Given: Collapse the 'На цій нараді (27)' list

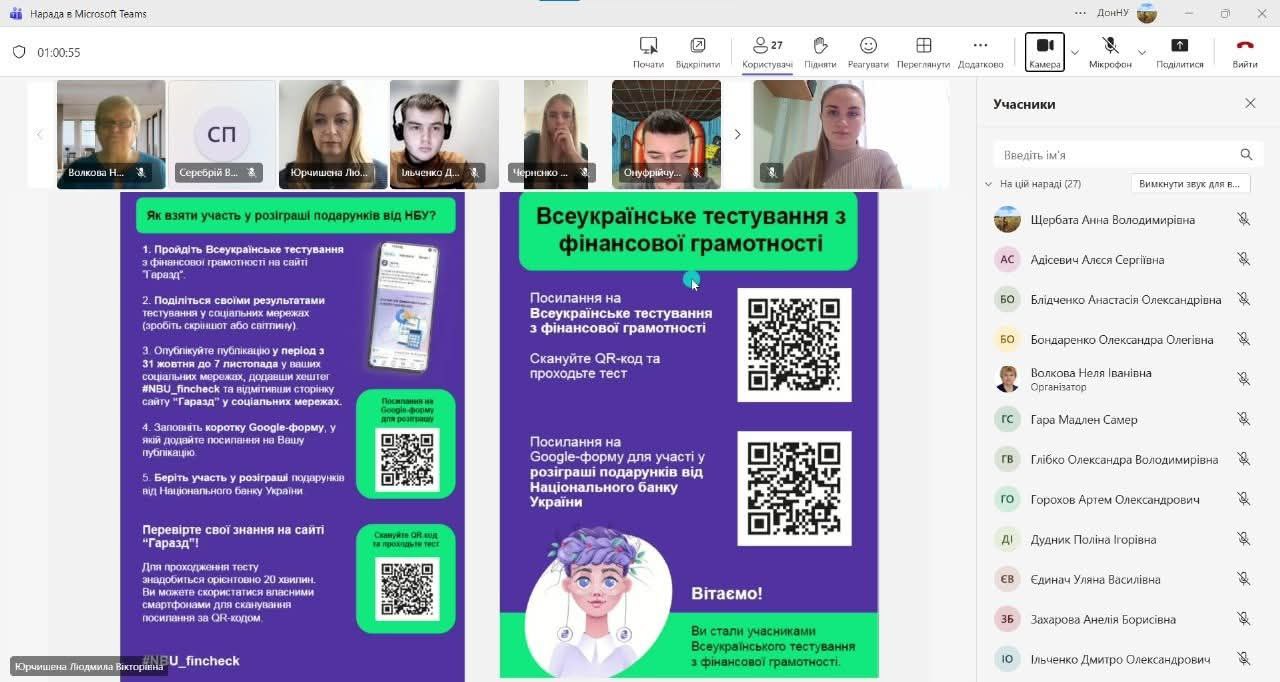Looking at the screenshot, I should coord(989,184).
